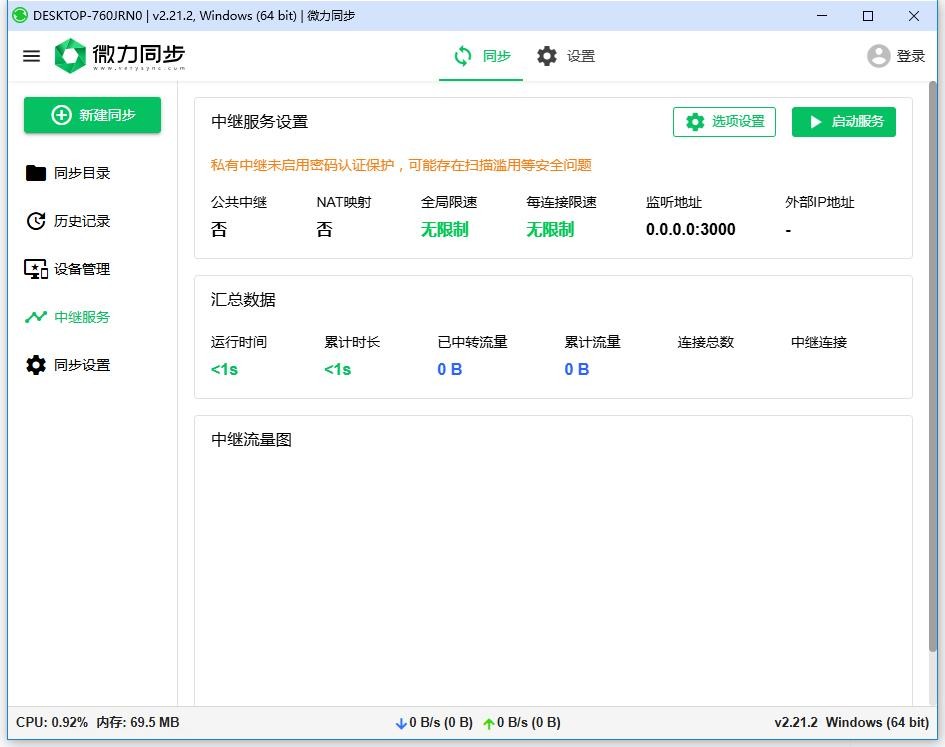Image resolution: width=945 pixels, height=747 pixels.
Task: Click the 内存: 69.5 MB status text
Action: (138, 722)
